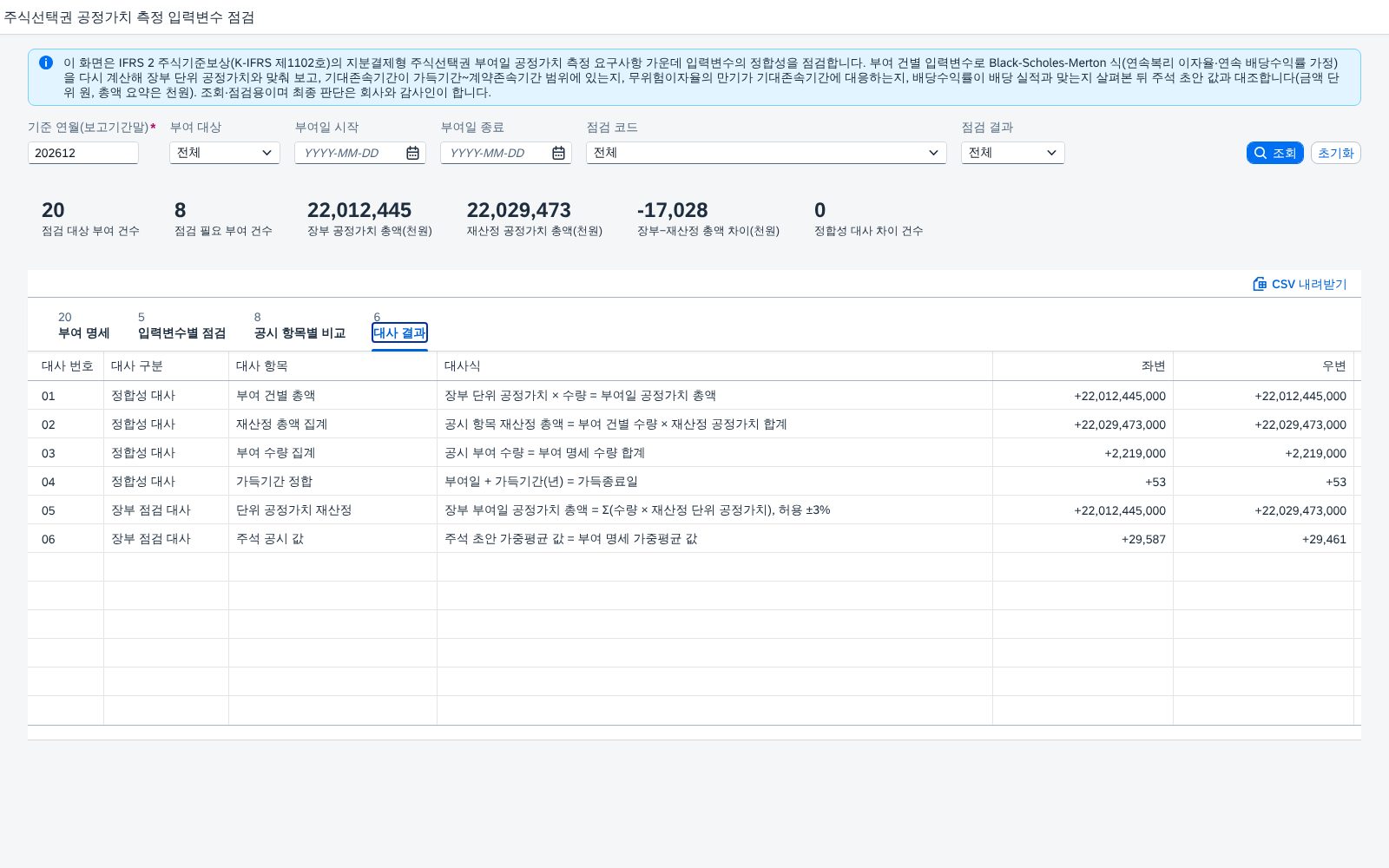The width and height of the screenshot is (1389, 868).
Task: Click the +29,587 value in row 06
Action: (1143, 539)
